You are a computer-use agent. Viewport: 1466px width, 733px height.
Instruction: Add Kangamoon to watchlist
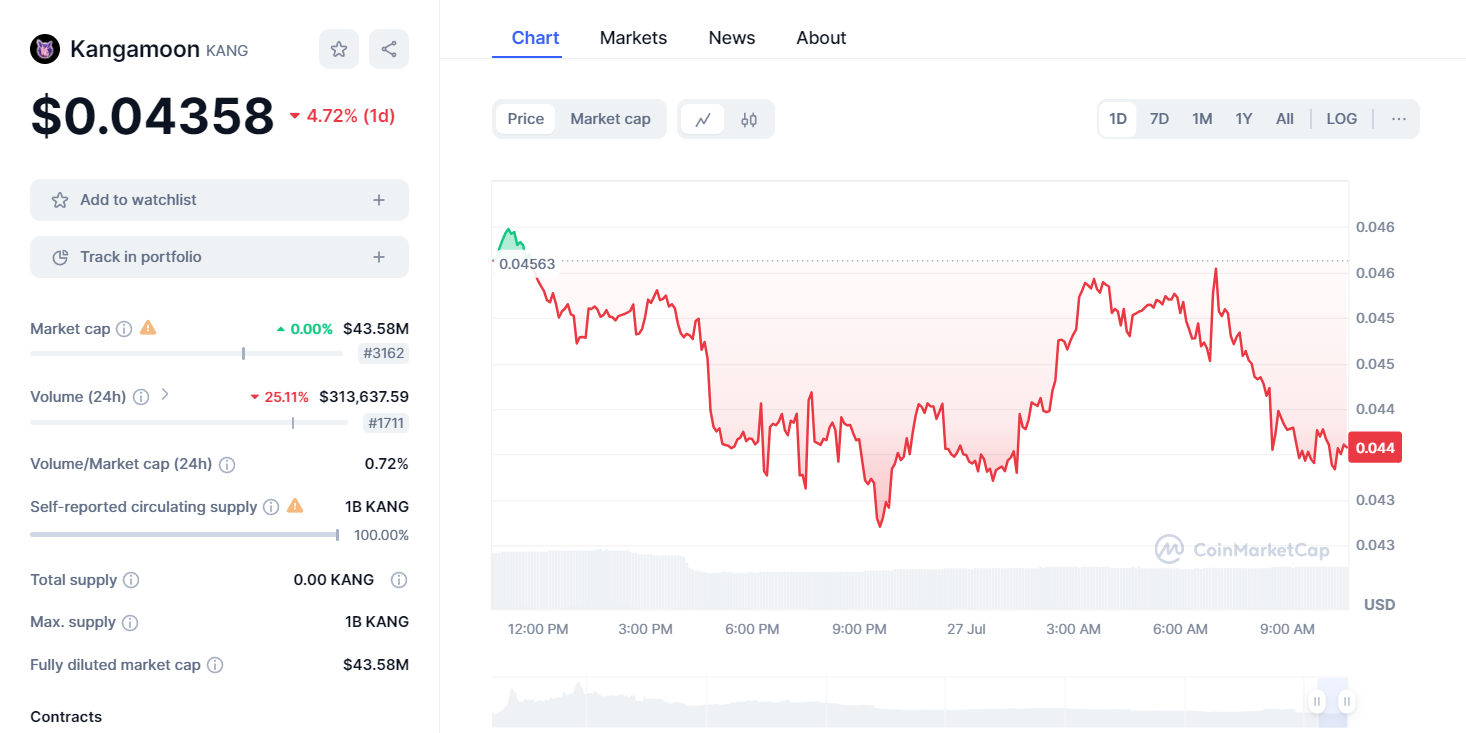pos(219,200)
